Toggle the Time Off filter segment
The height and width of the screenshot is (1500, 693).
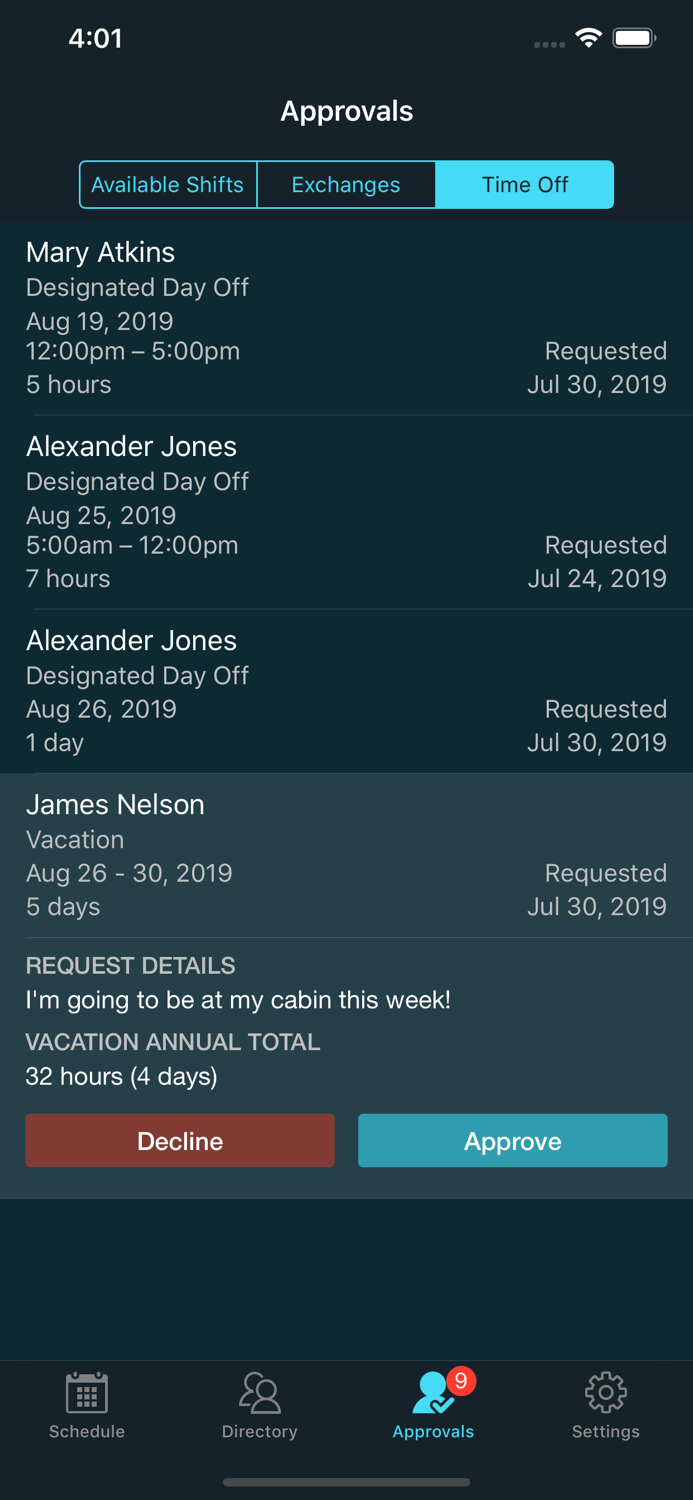click(524, 184)
